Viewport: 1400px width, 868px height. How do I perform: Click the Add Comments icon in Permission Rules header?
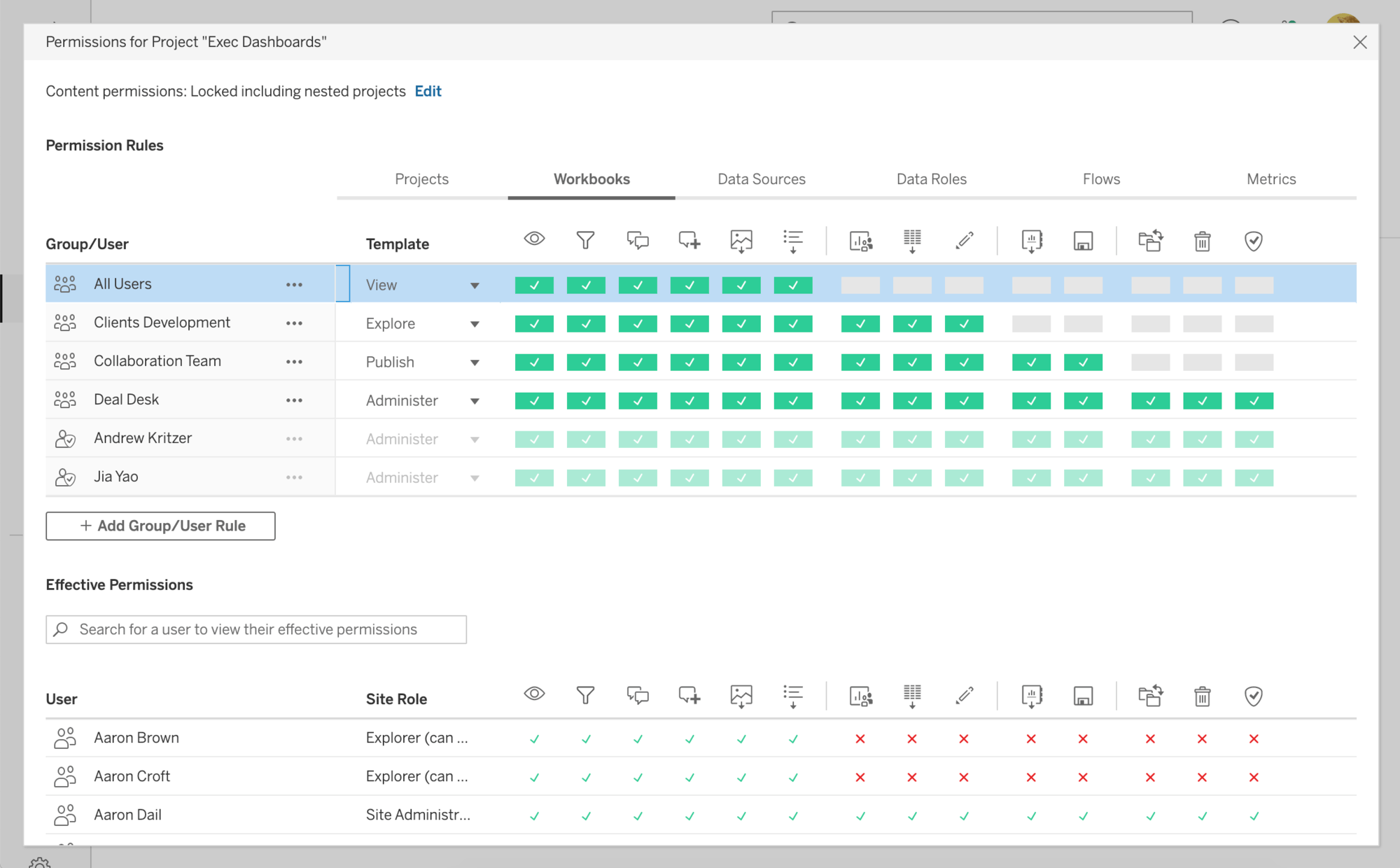click(689, 241)
